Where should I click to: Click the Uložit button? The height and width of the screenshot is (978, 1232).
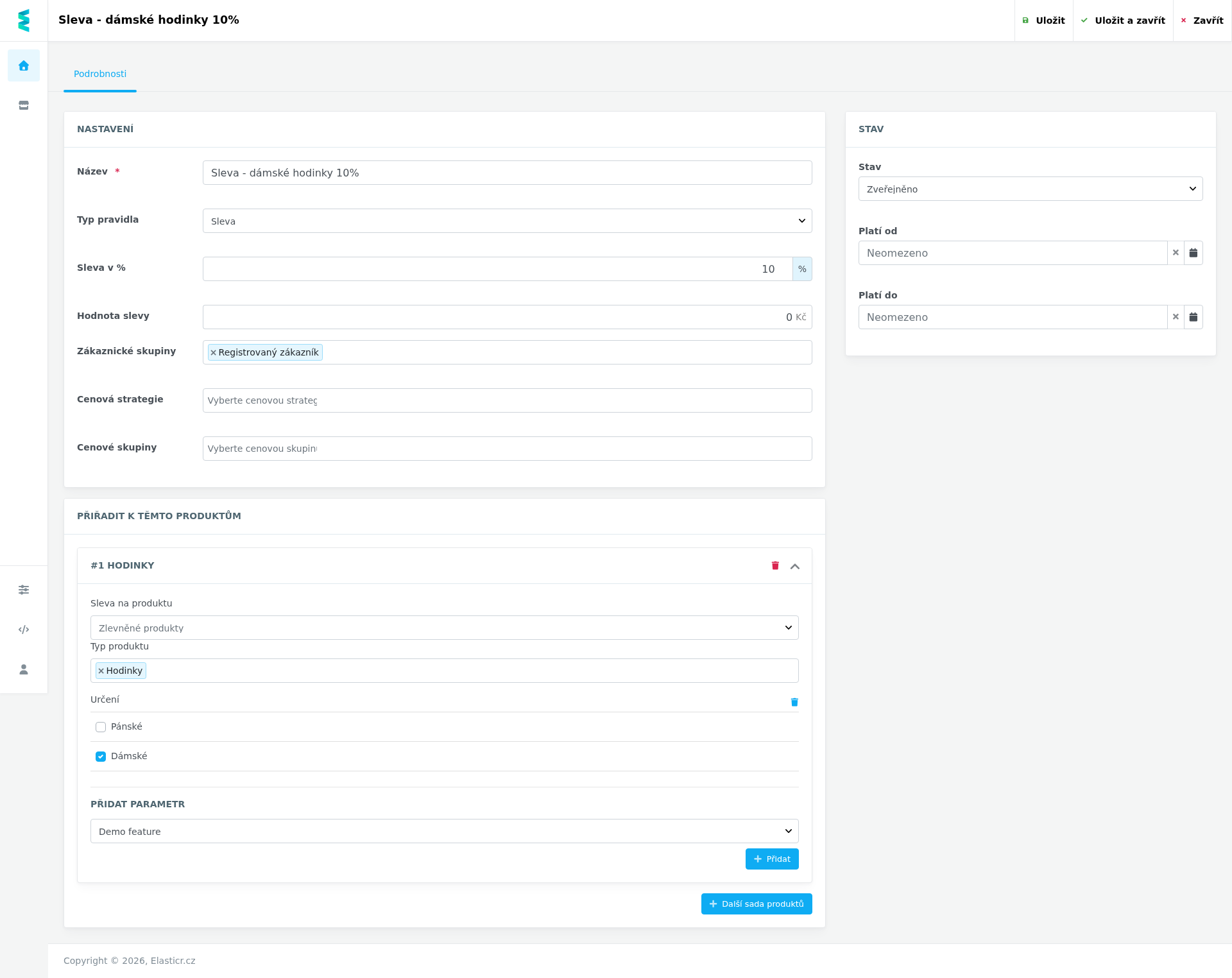coord(1044,21)
